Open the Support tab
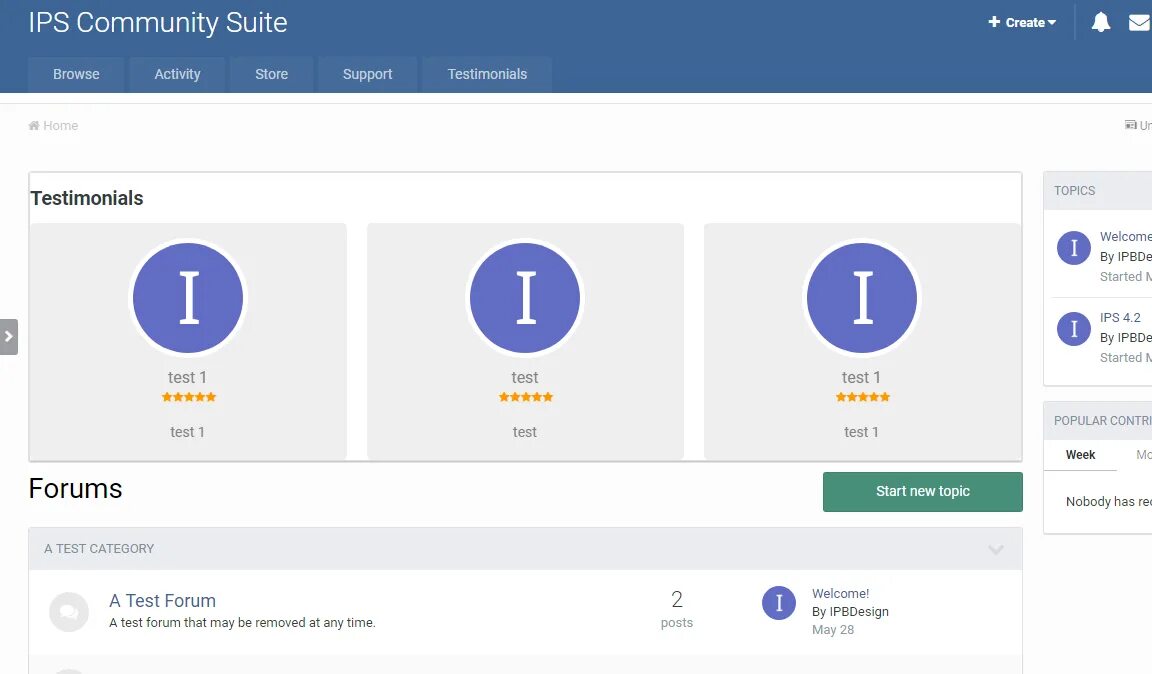The width and height of the screenshot is (1152, 674). pos(367,74)
